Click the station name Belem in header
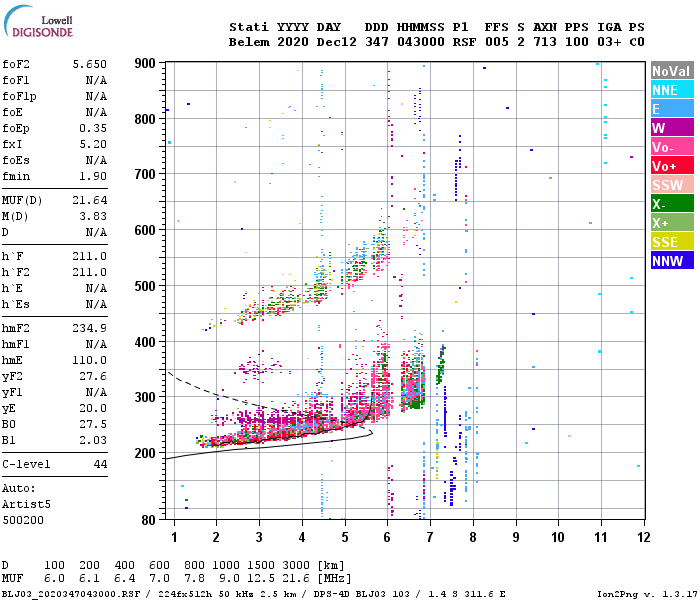The image size is (700, 600). (249, 42)
